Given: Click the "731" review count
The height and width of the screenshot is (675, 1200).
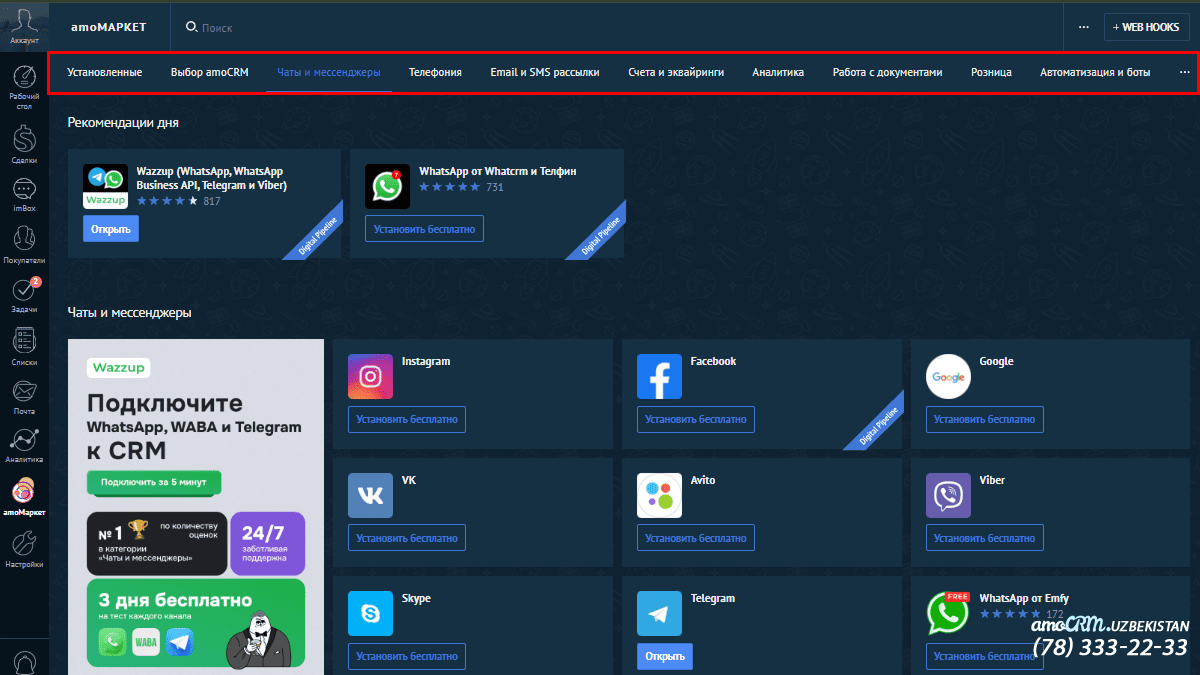Looking at the screenshot, I should point(495,187).
